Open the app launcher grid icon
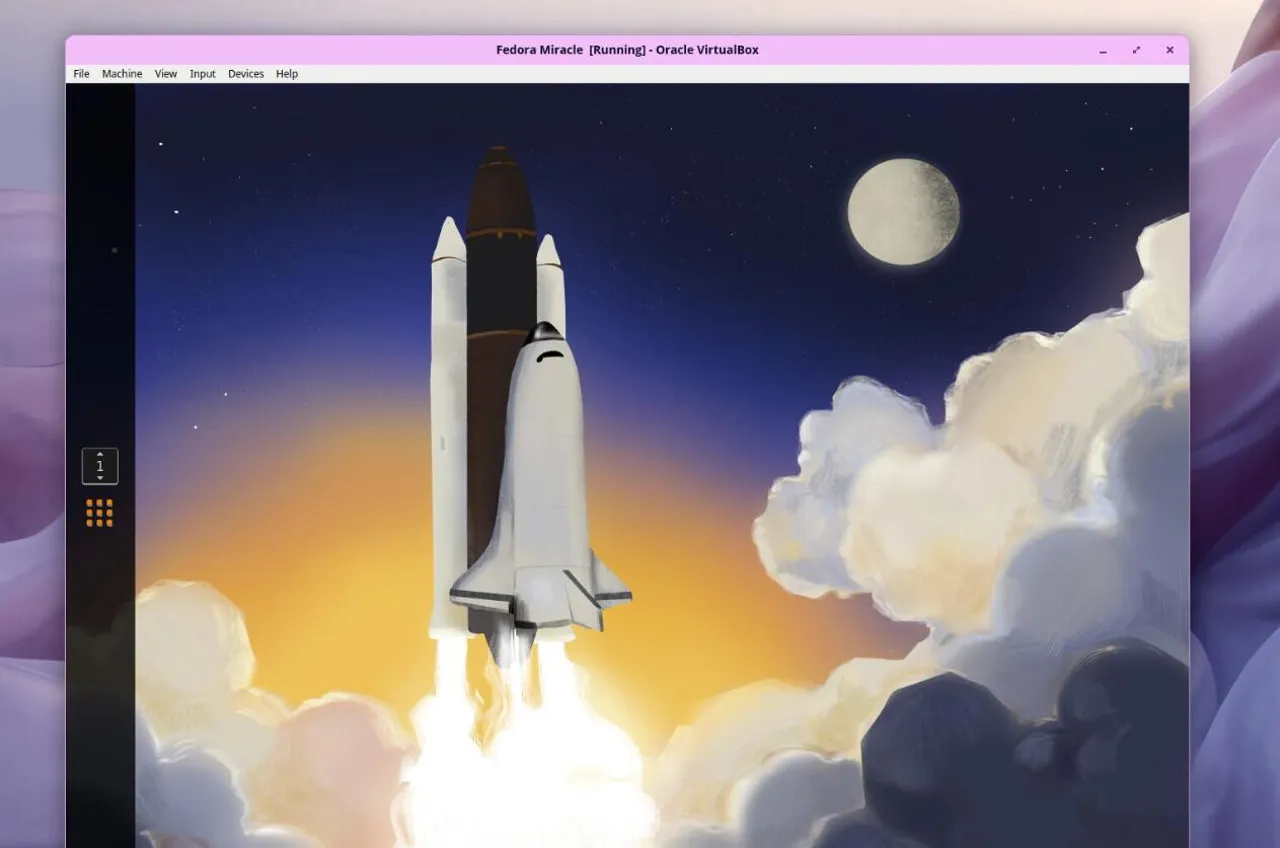The height and width of the screenshot is (848, 1280). 99,513
